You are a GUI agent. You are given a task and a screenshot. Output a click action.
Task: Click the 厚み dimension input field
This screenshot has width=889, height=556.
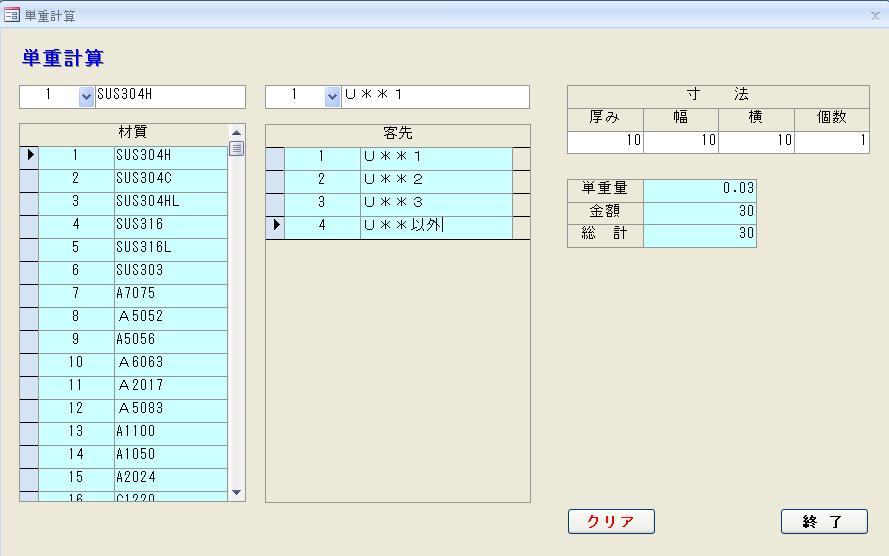(605, 141)
